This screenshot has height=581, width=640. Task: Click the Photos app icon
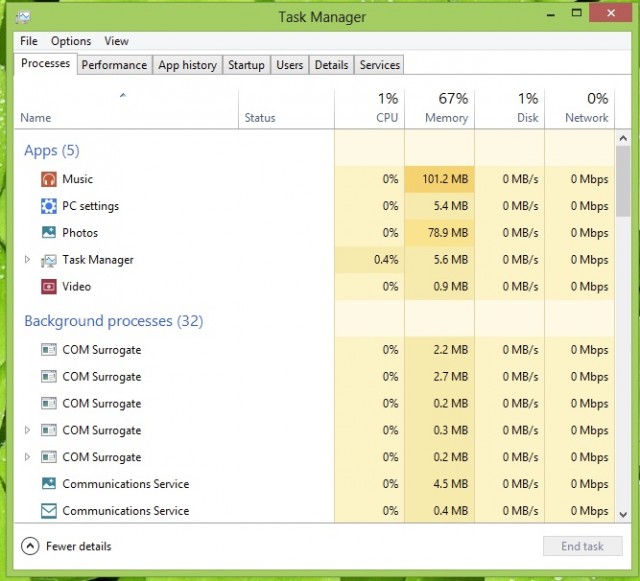(x=49, y=233)
